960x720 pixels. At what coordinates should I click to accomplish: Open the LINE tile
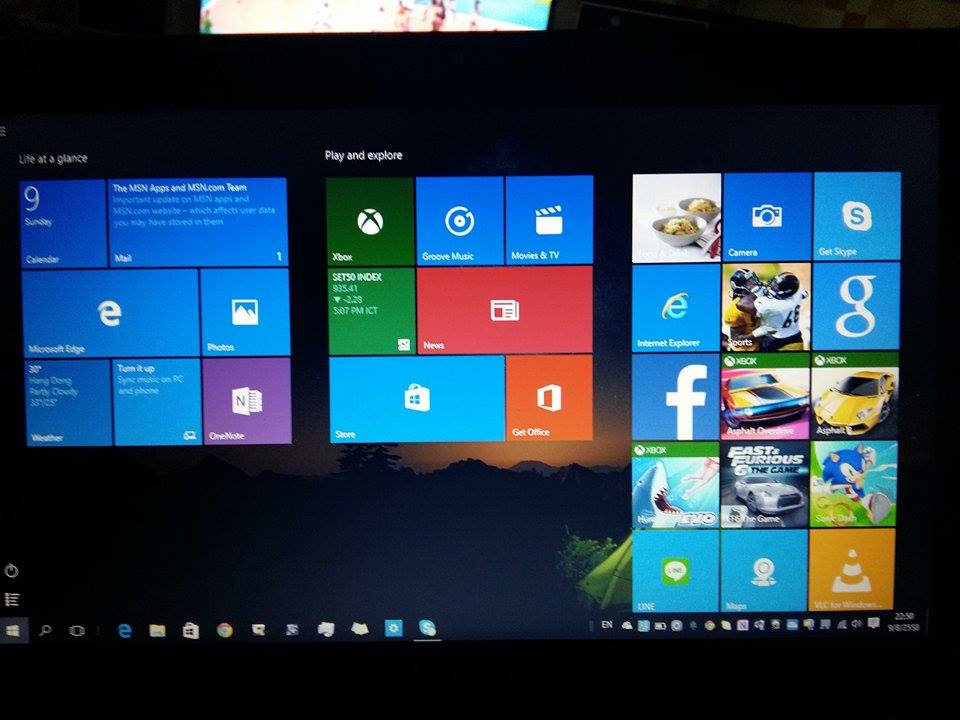pyautogui.click(x=676, y=572)
